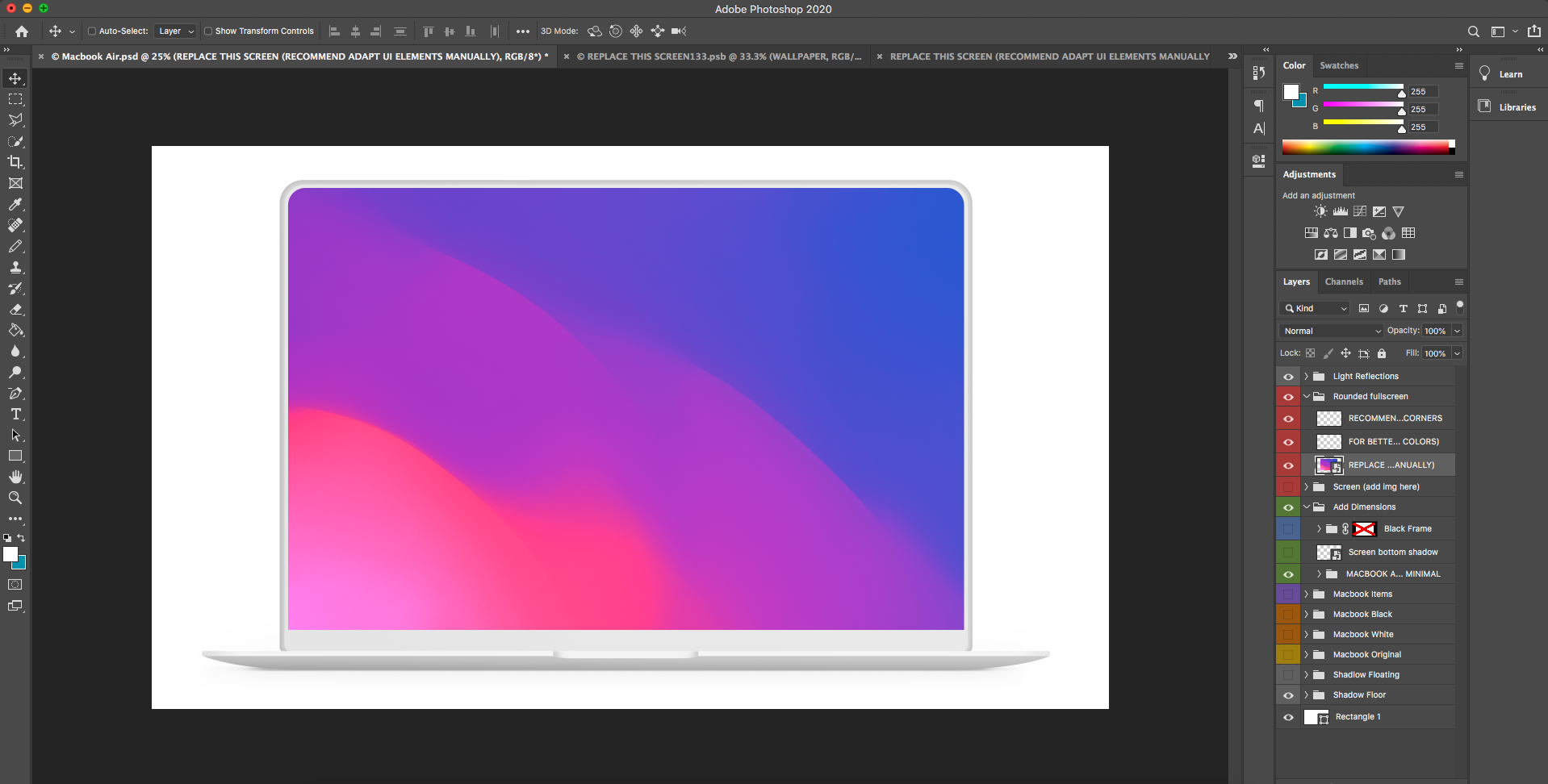
Task: Select the Crop tool
Action: pyautogui.click(x=15, y=162)
